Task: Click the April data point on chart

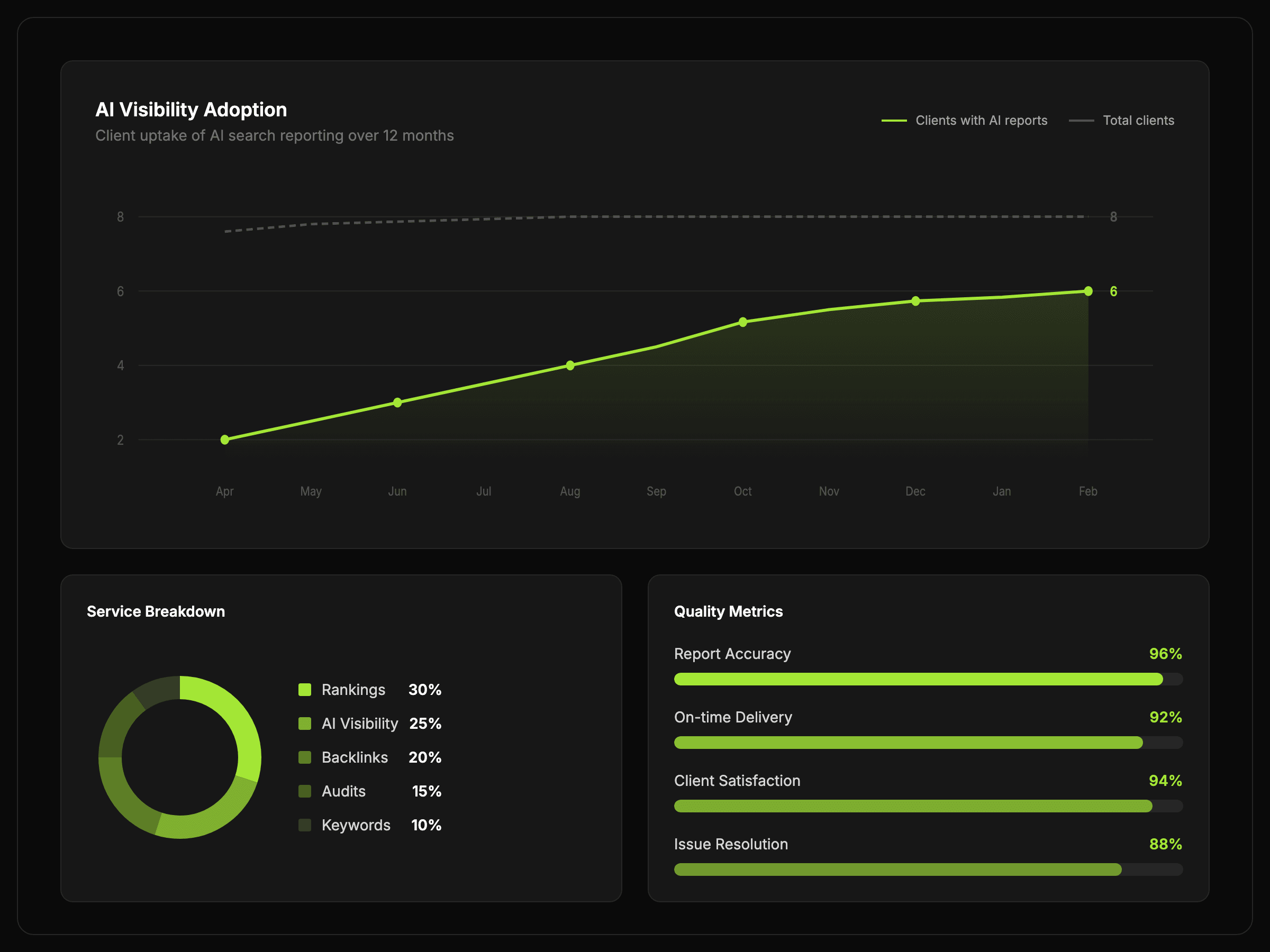Action: pos(225,440)
